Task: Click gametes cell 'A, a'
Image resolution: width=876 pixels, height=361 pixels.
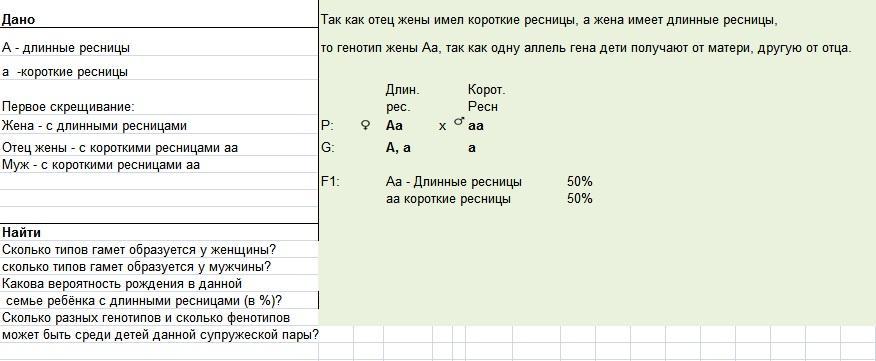Action: point(398,149)
